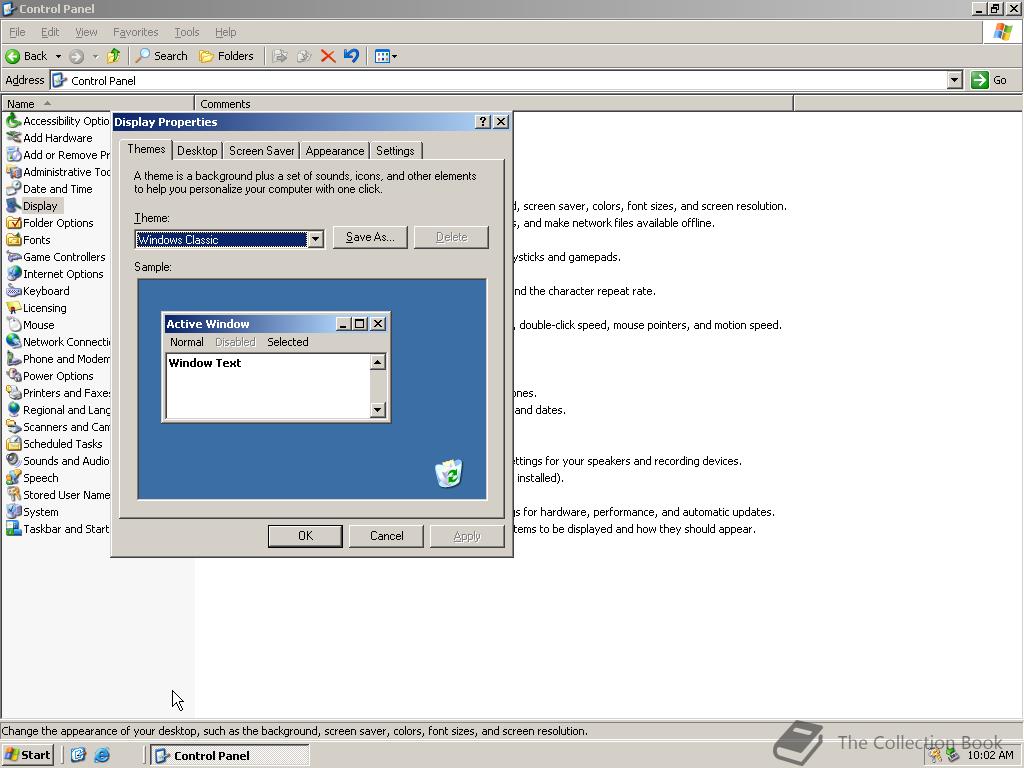
Task: Open the Licensing icon
Action: [14, 308]
